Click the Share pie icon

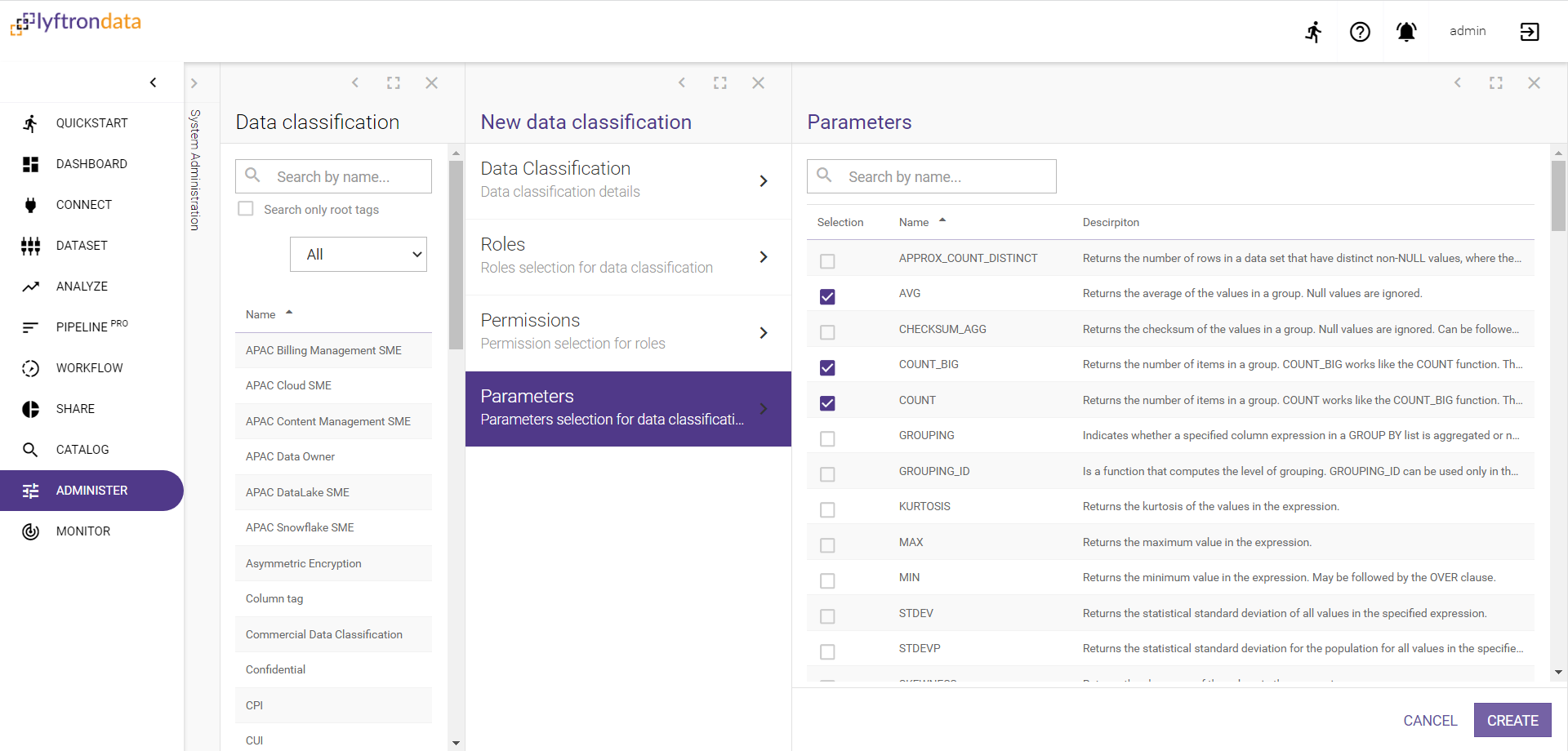[30, 409]
